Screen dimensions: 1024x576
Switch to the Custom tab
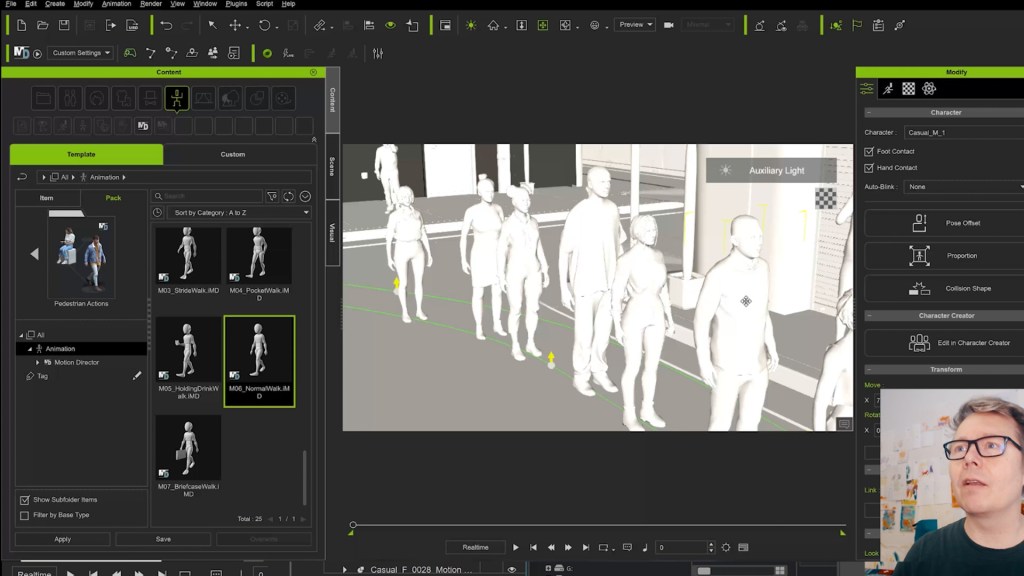233,154
